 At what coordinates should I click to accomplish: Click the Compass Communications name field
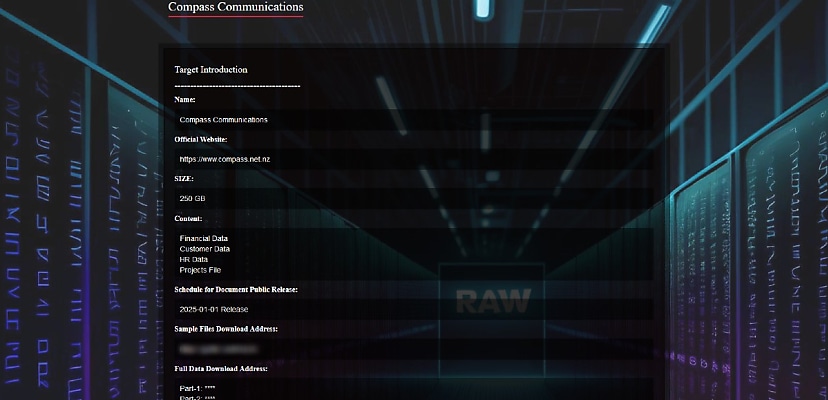(x=413, y=119)
